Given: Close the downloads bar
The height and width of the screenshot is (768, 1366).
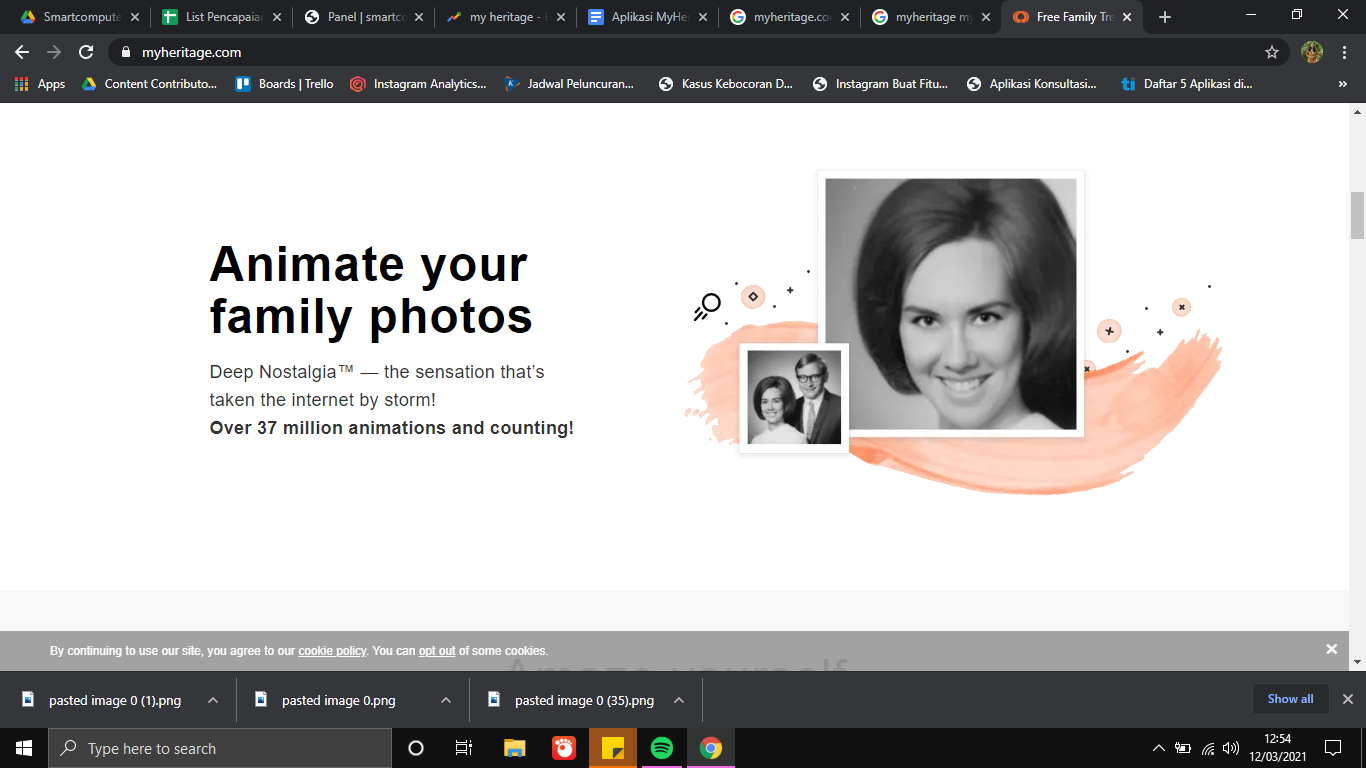Looking at the screenshot, I should coord(1347,699).
